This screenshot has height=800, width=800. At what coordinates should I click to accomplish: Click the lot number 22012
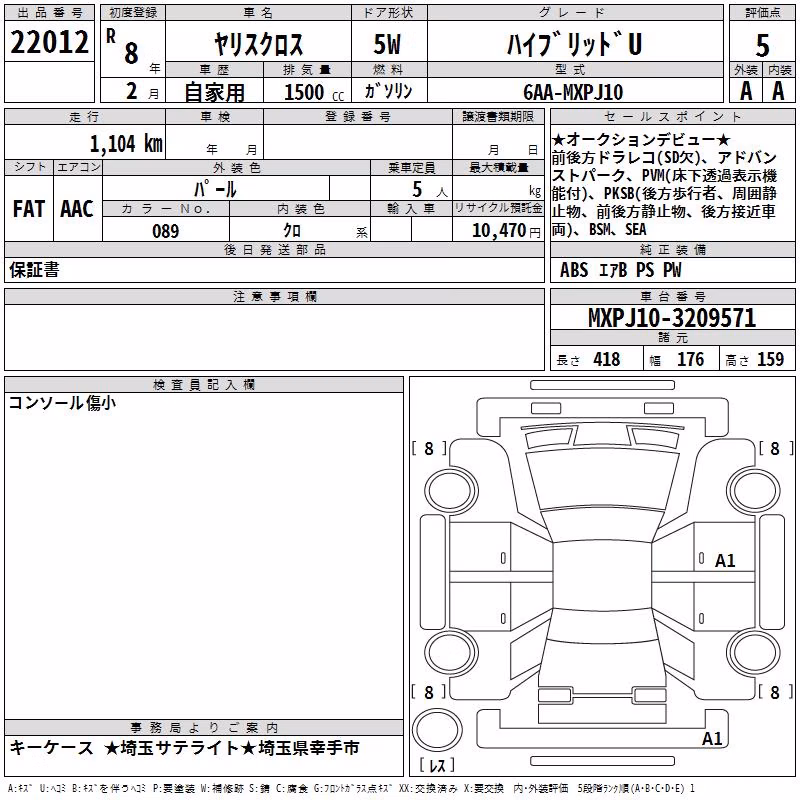coord(49,42)
